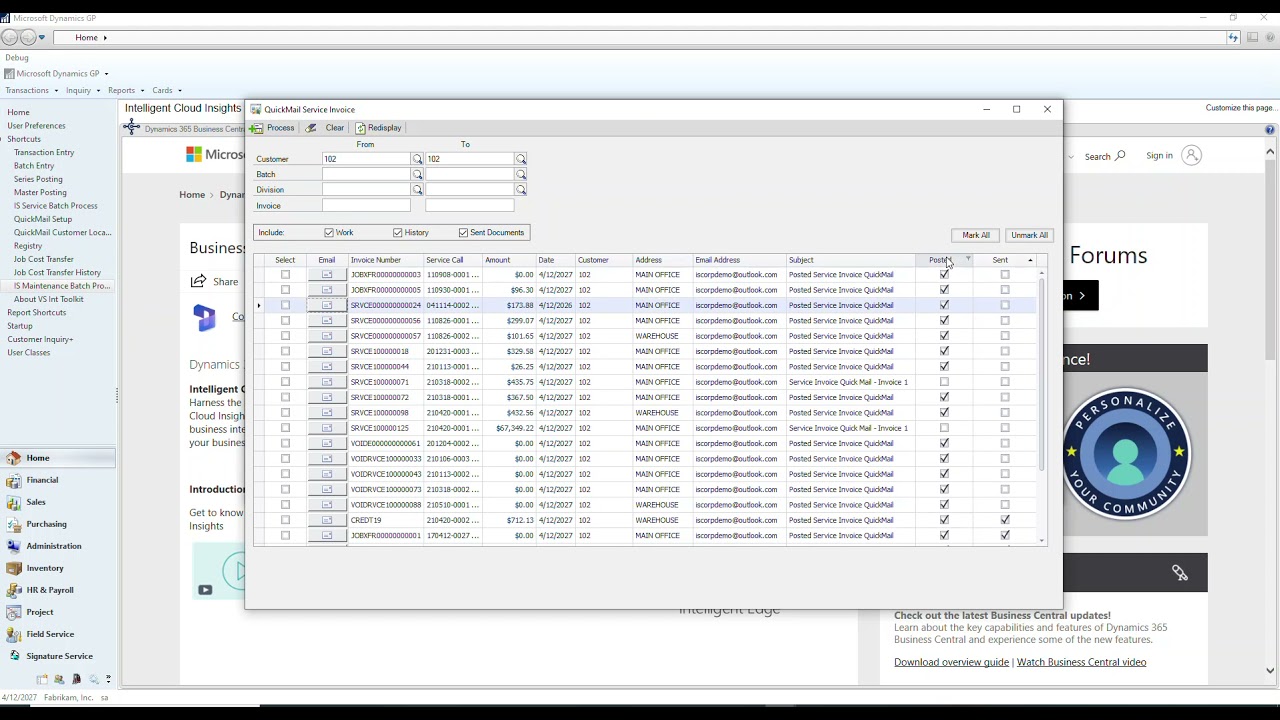Click the video play thumbnail under Introduction
This screenshot has width=1280, height=720.
[x=218, y=571]
